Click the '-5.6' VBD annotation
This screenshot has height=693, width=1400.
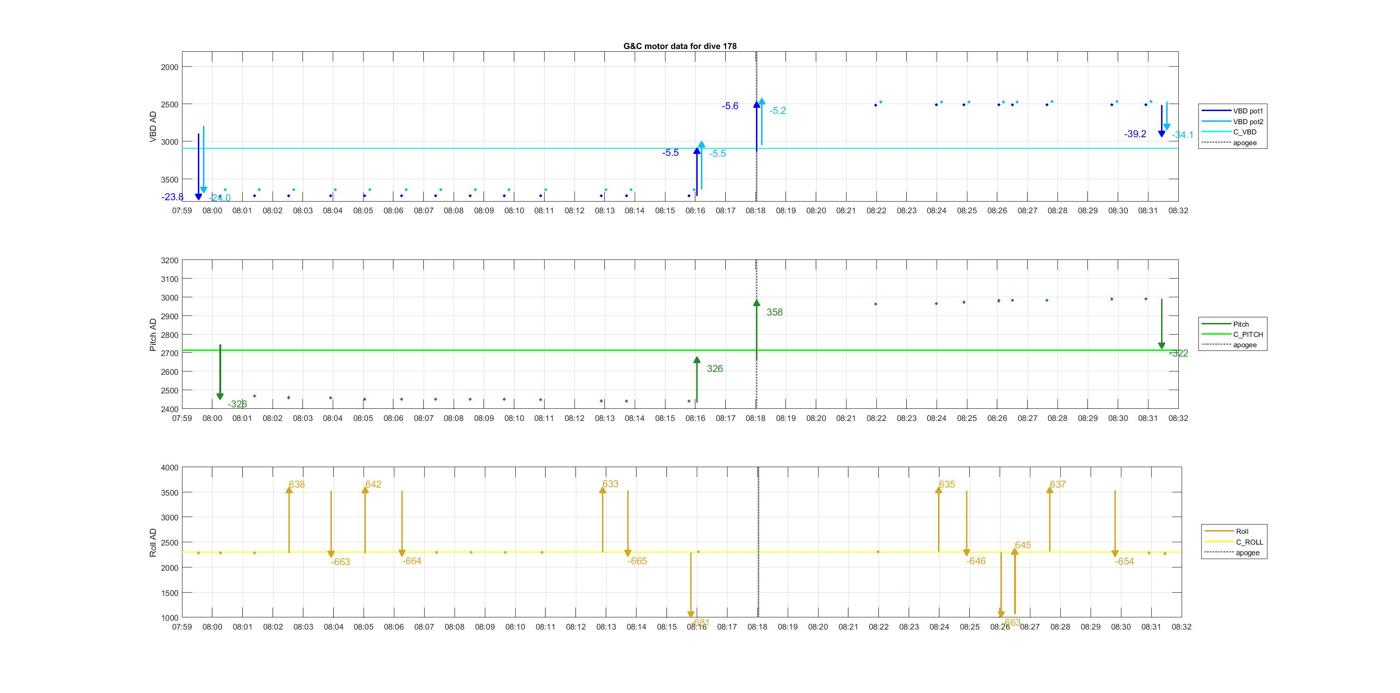tap(730, 106)
